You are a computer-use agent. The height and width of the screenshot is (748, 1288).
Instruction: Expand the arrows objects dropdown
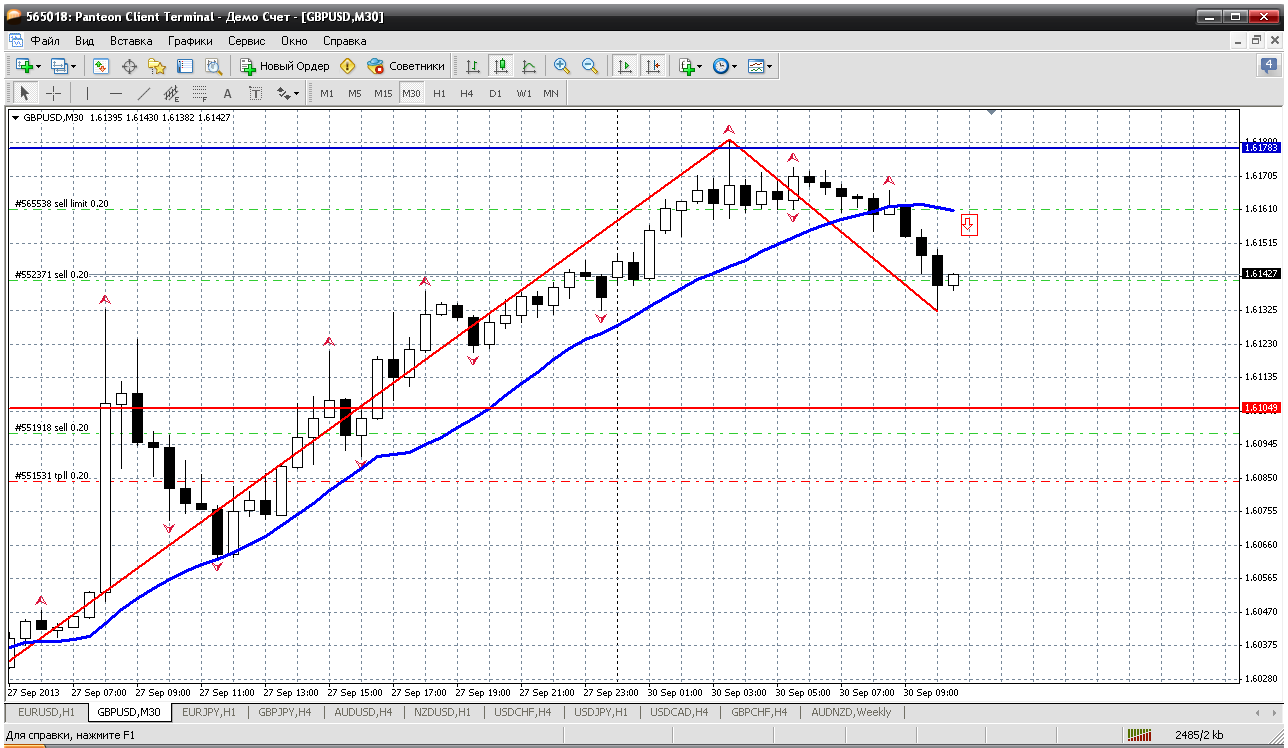pos(295,93)
